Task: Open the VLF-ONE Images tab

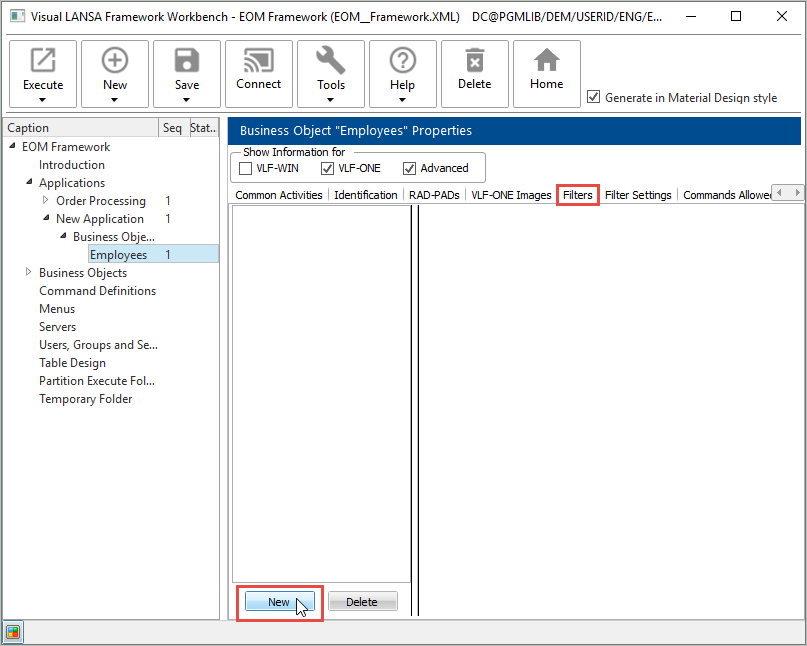Action: (511, 195)
